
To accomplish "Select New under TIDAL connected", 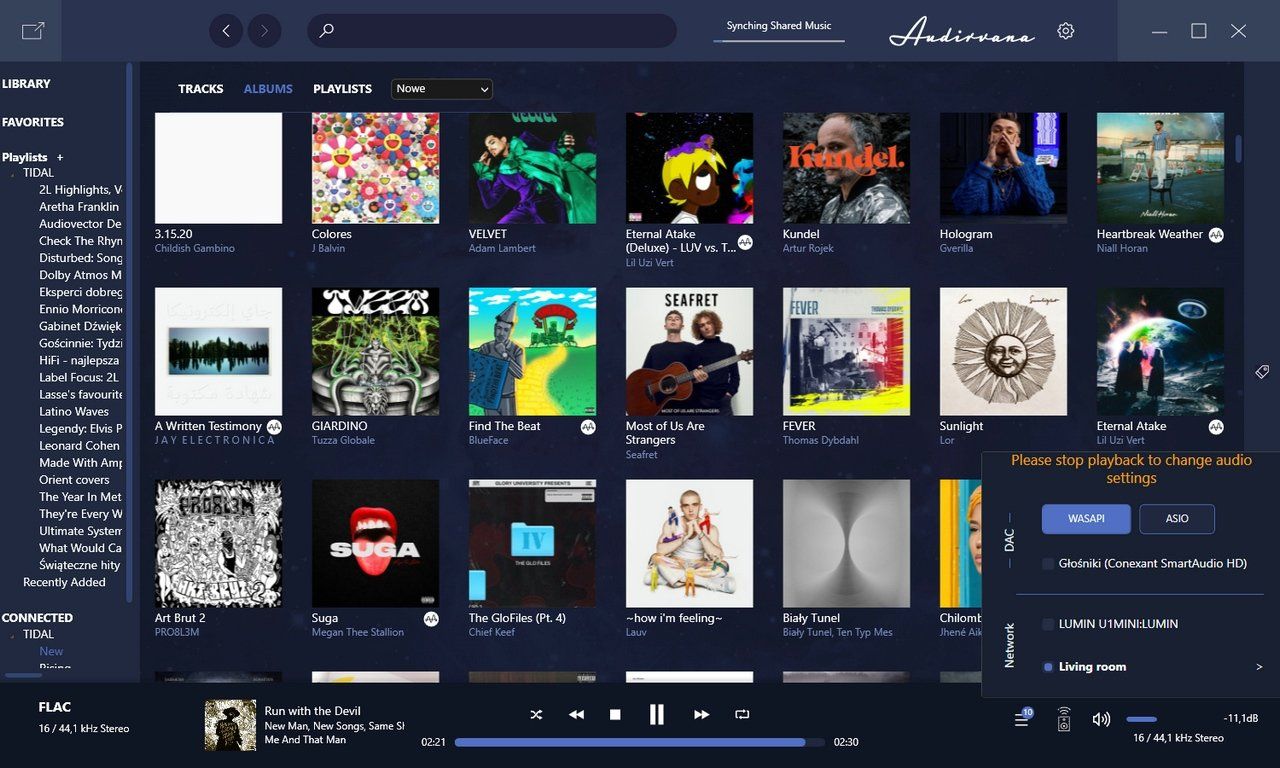I will pyautogui.click(x=51, y=651).
